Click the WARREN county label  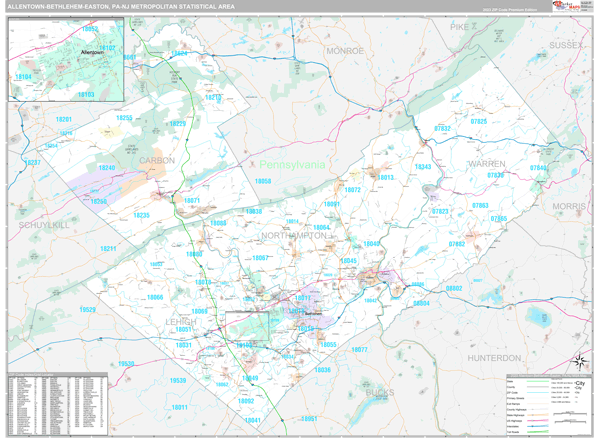(x=487, y=164)
